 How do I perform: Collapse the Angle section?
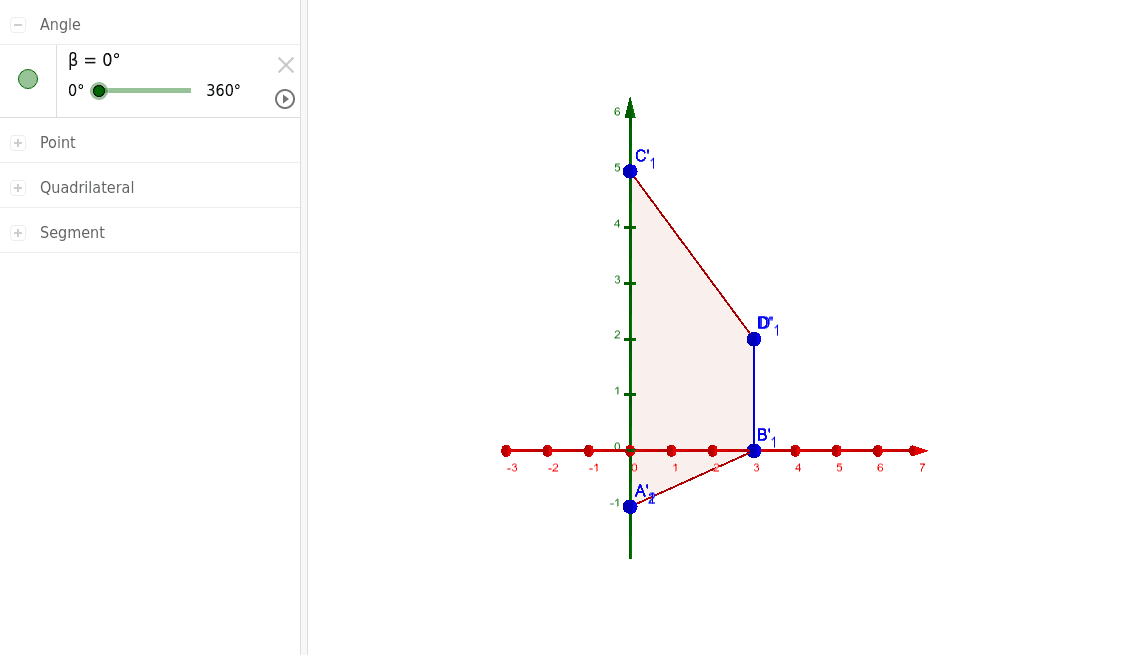pyautogui.click(x=18, y=24)
